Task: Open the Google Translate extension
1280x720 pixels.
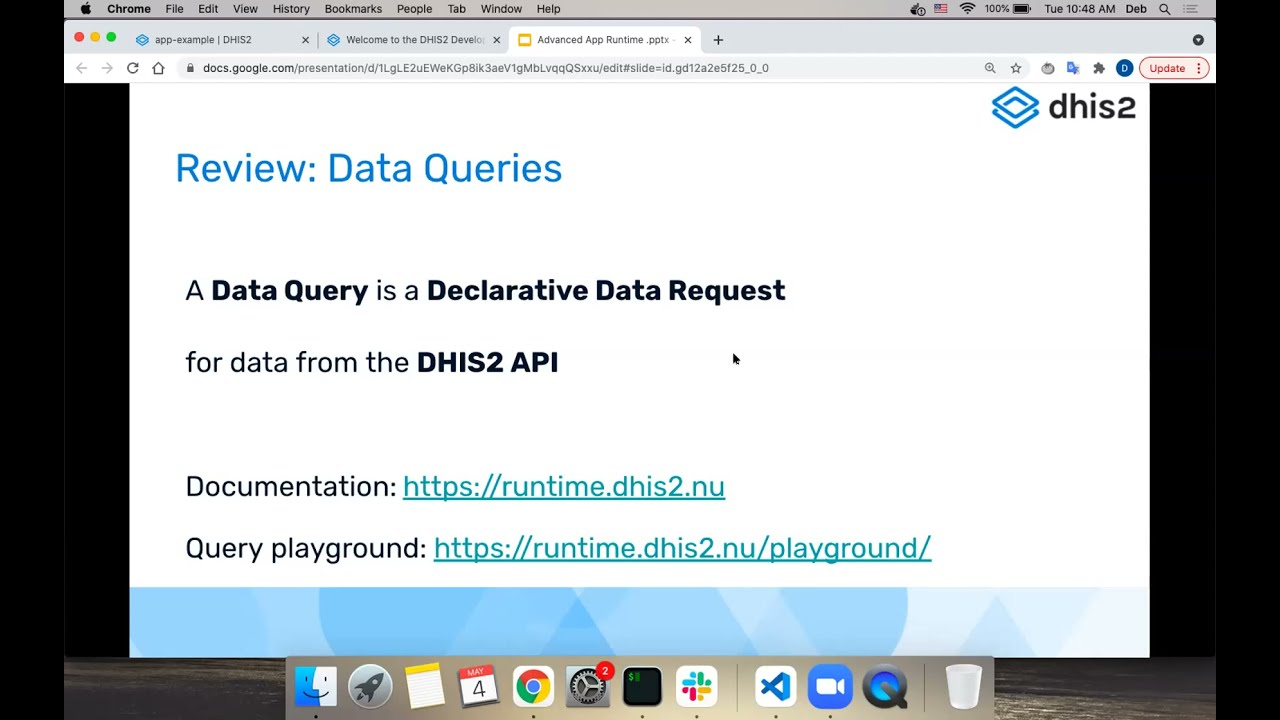Action: click(x=1073, y=68)
